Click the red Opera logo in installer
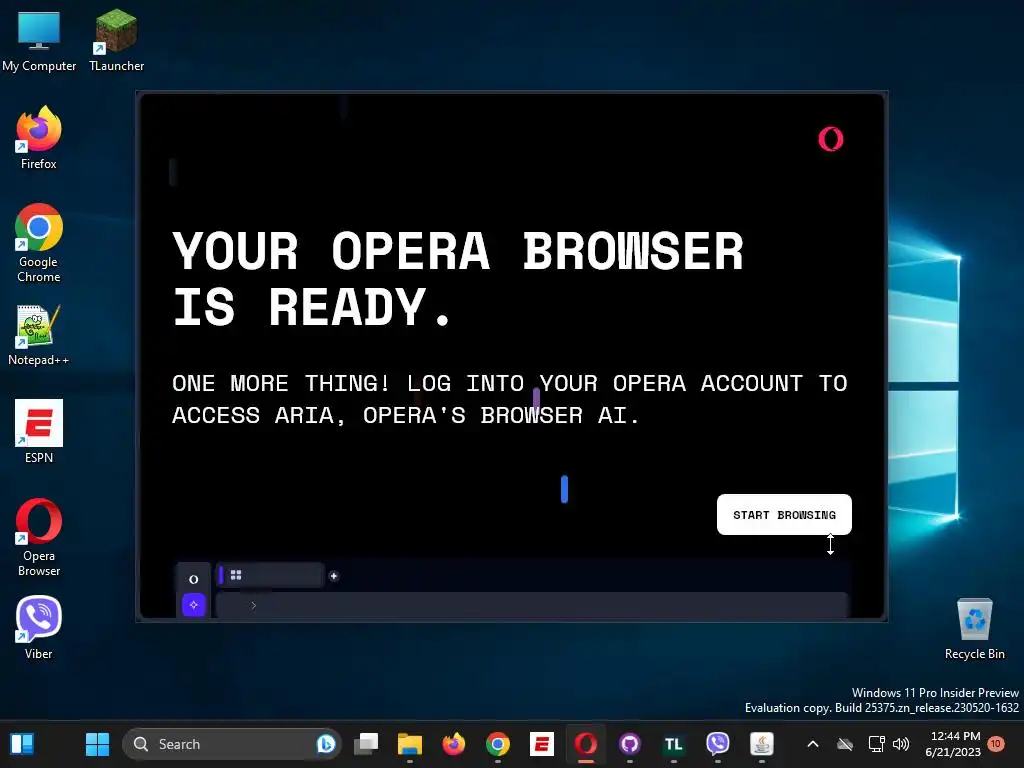The image size is (1024, 768). [x=831, y=139]
